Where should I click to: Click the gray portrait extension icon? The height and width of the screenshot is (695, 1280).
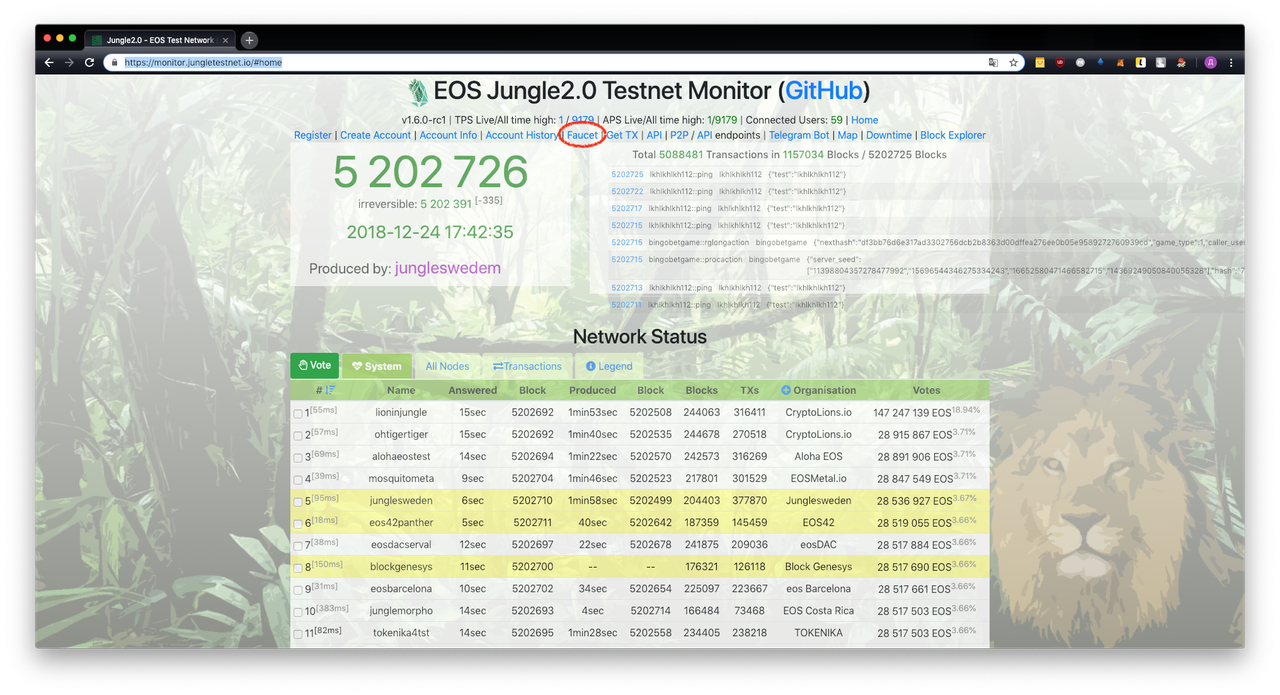(1161, 62)
